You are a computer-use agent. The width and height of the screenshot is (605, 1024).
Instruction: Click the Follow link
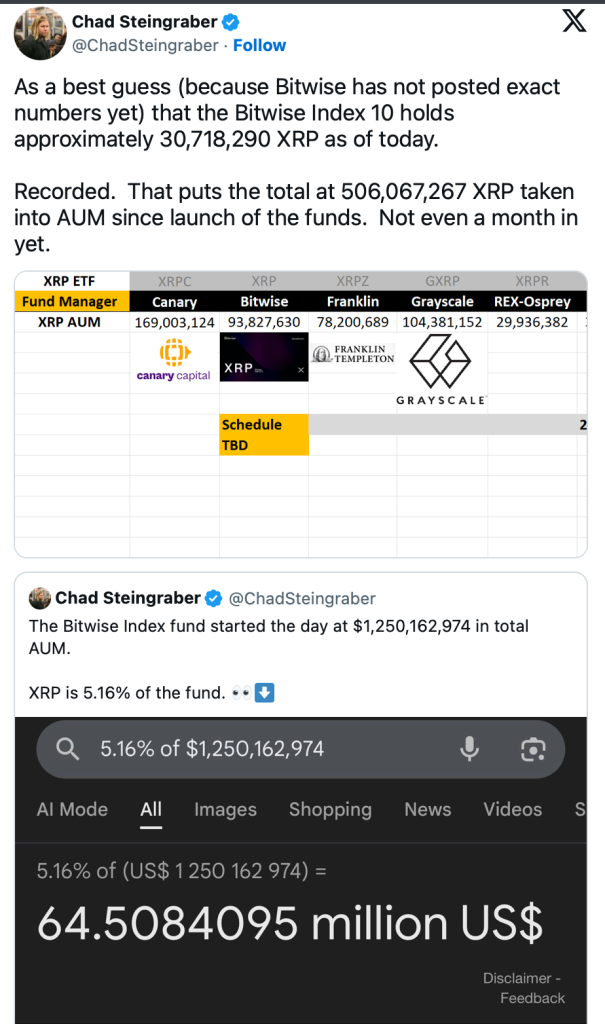pos(259,45)
